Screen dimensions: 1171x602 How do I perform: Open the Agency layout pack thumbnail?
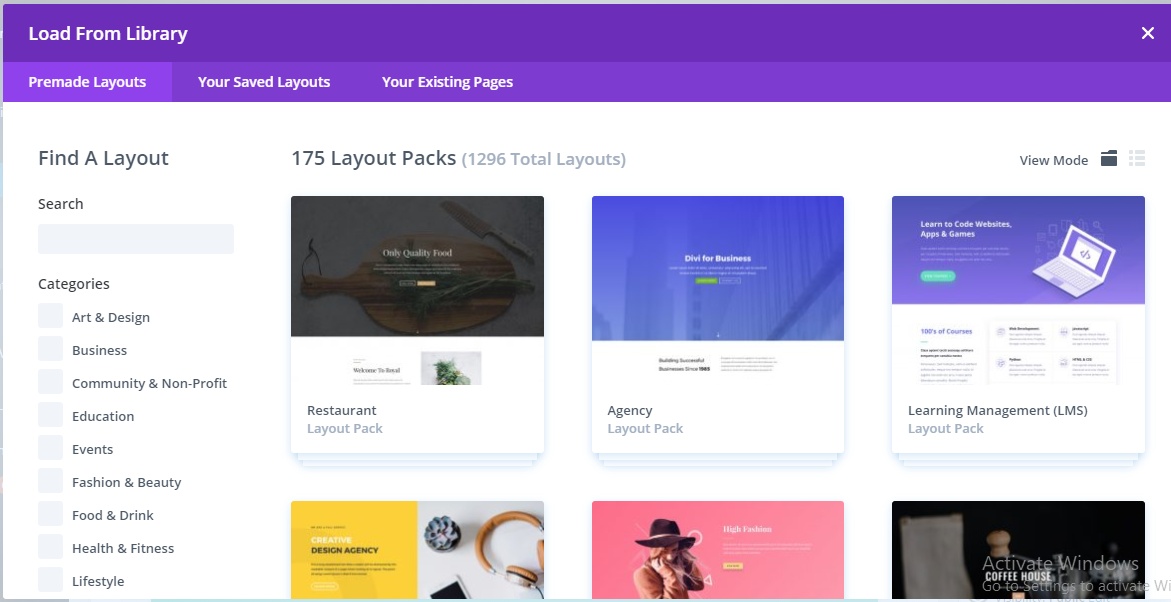718,291
